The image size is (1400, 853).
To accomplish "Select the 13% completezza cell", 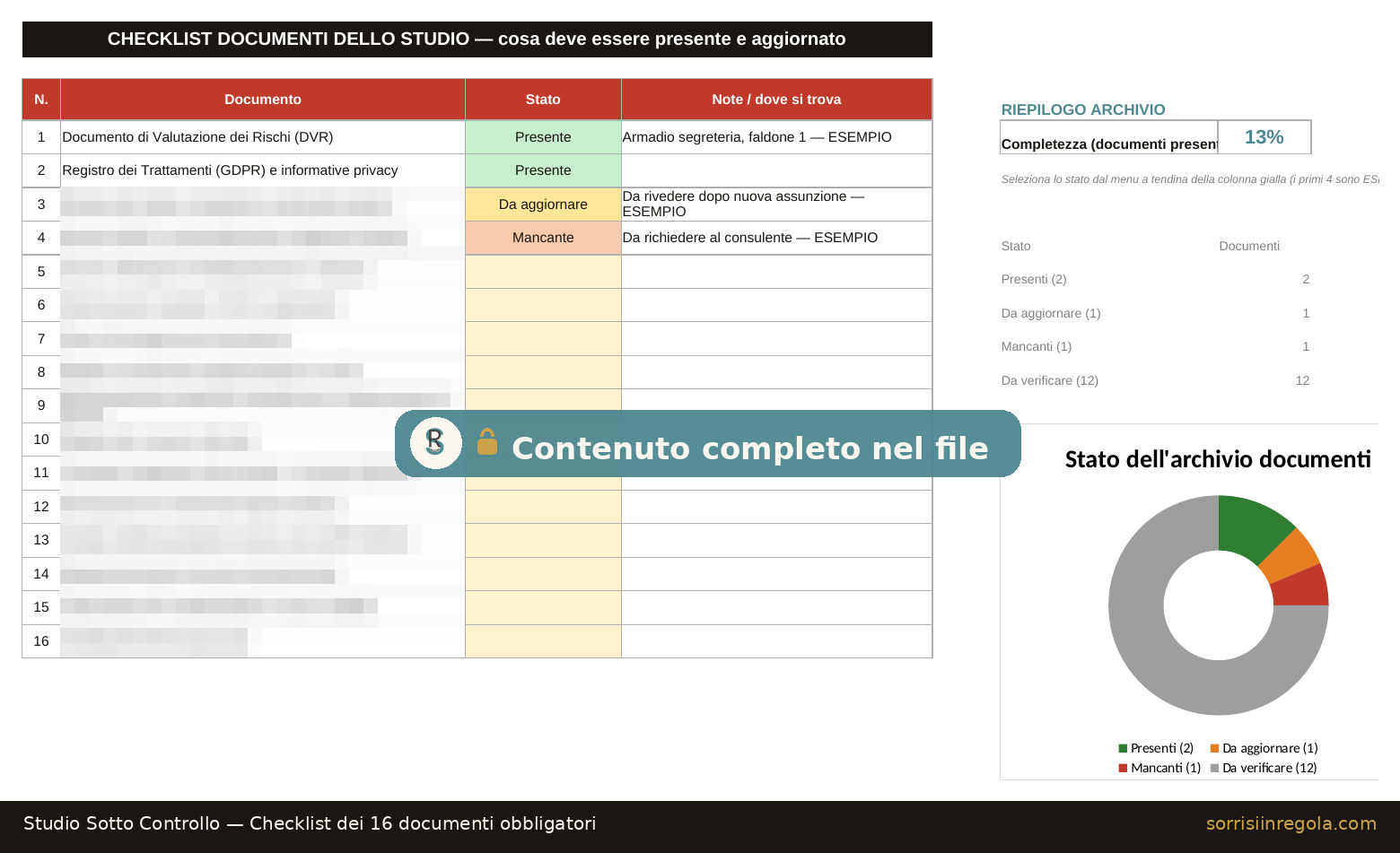I will point(1264,137).
